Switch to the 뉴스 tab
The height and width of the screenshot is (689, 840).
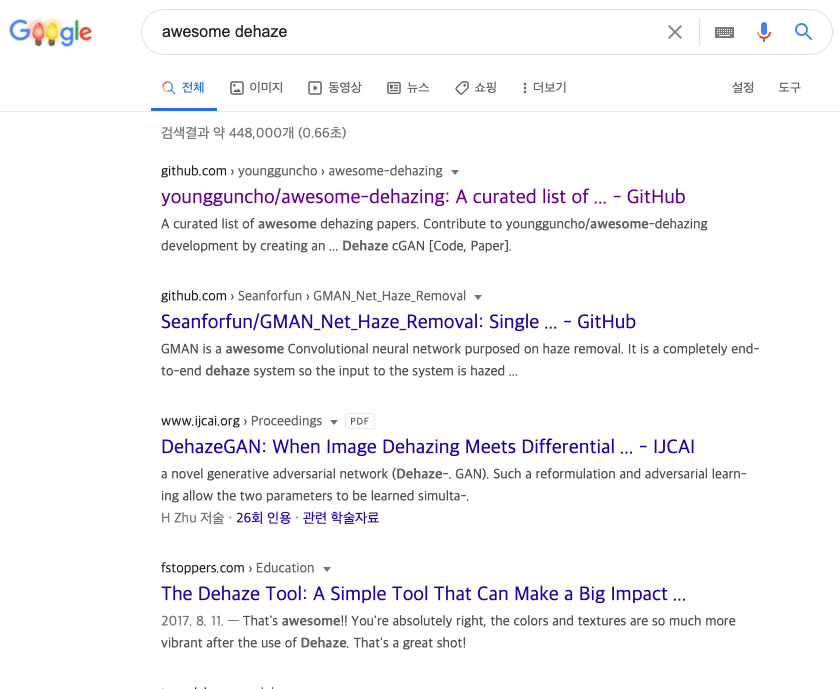(x=408, y=88)
